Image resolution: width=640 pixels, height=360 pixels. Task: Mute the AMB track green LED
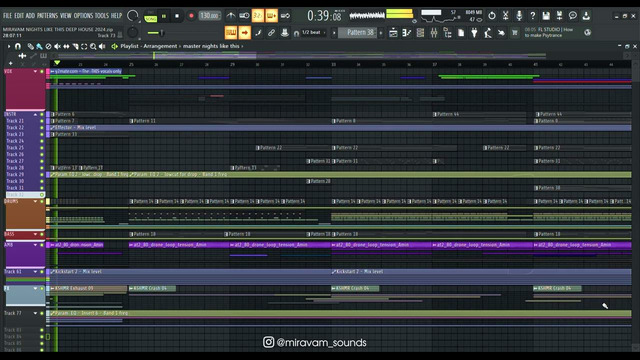[x=42, y=245]
